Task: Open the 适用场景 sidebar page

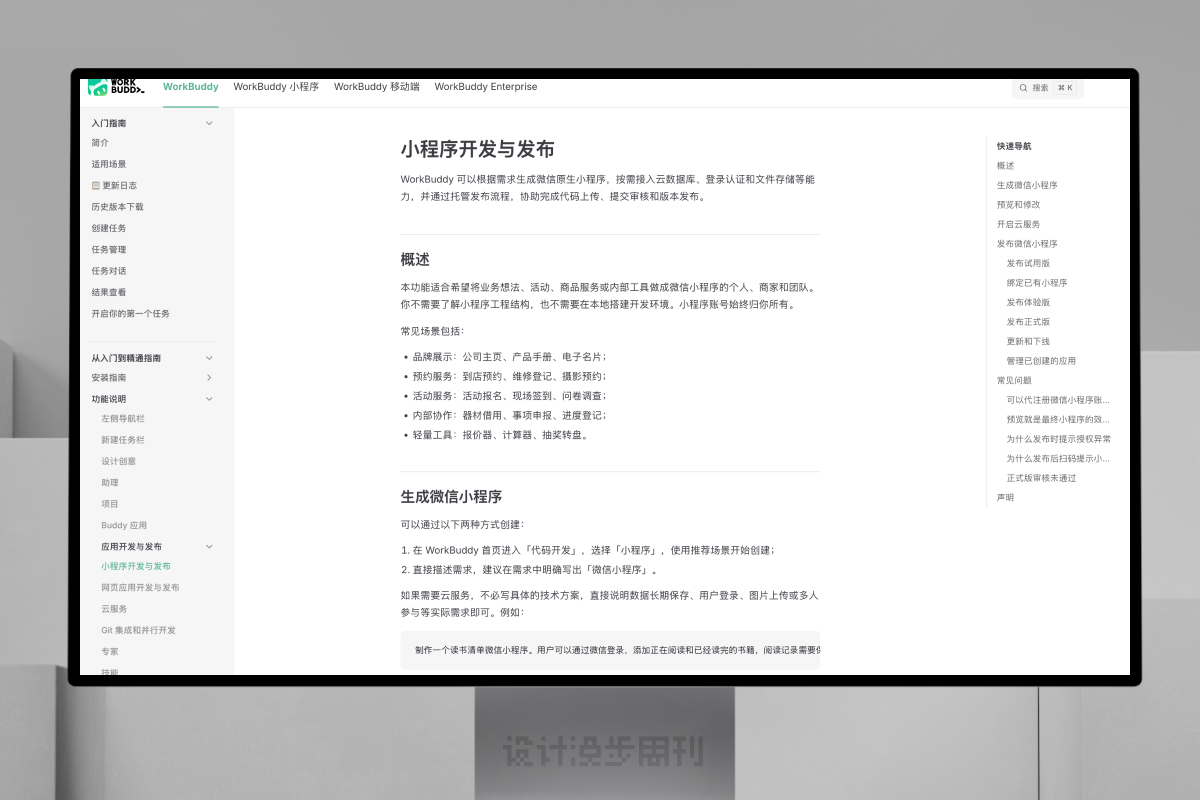Action: (109, 164)
